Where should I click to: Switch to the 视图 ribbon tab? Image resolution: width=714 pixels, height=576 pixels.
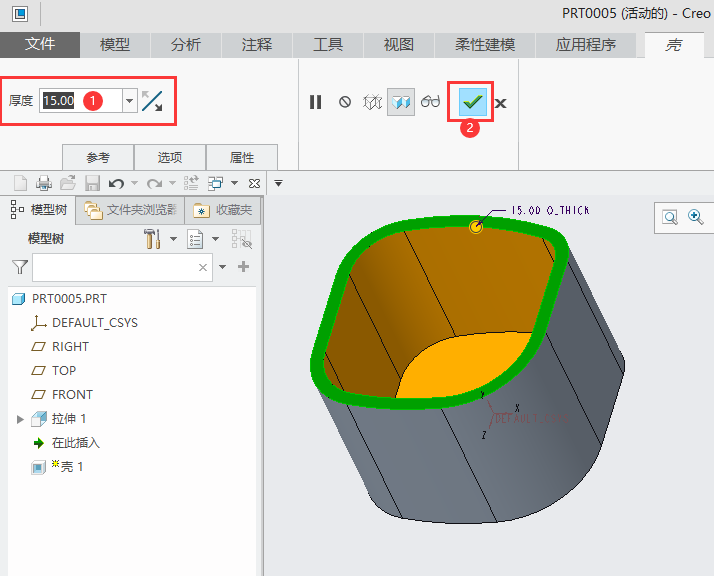click(398, 45)
